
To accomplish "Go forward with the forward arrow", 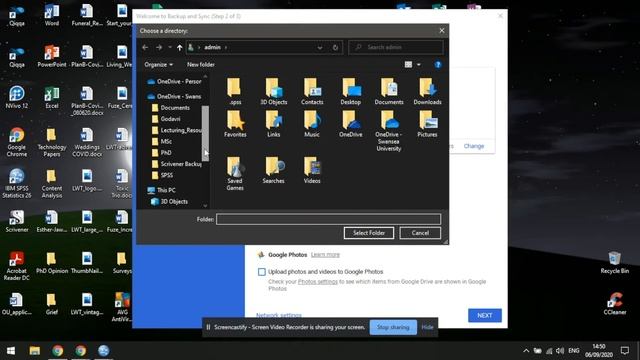I will click(159, 47).
